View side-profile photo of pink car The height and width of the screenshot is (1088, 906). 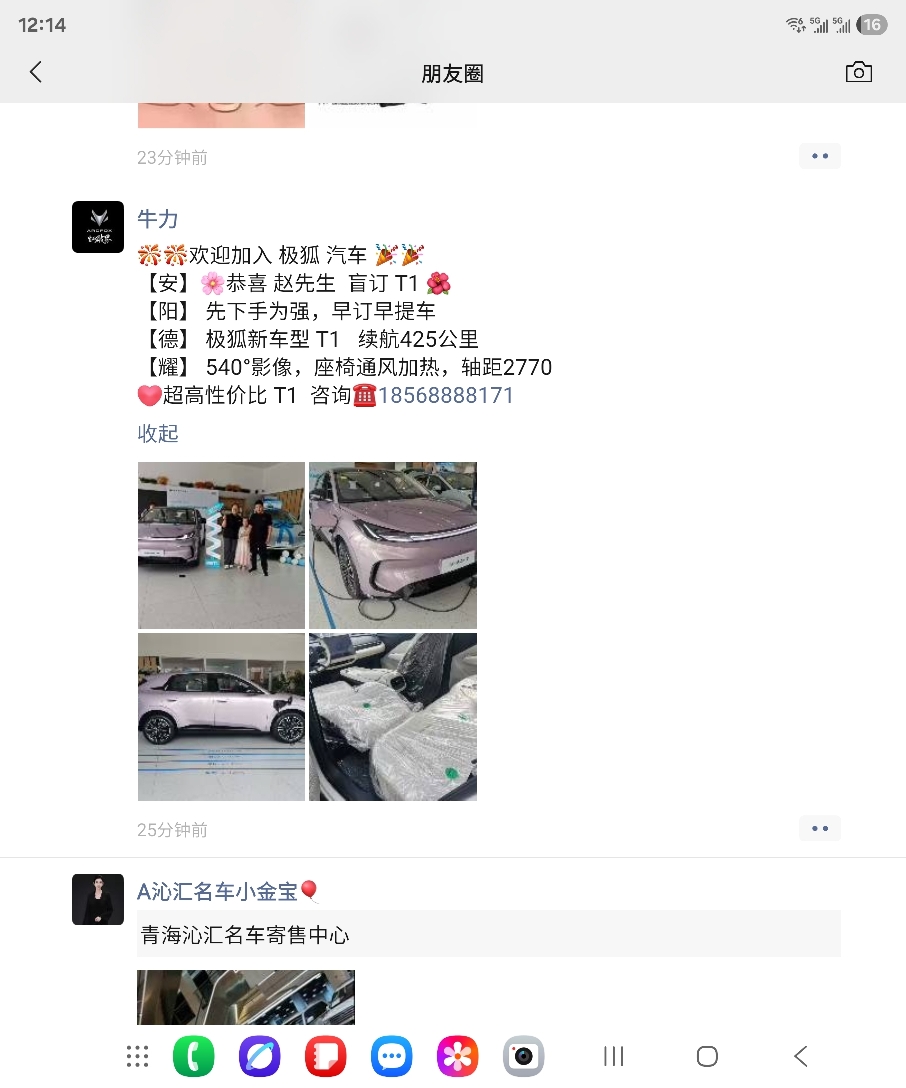(221, 717)
